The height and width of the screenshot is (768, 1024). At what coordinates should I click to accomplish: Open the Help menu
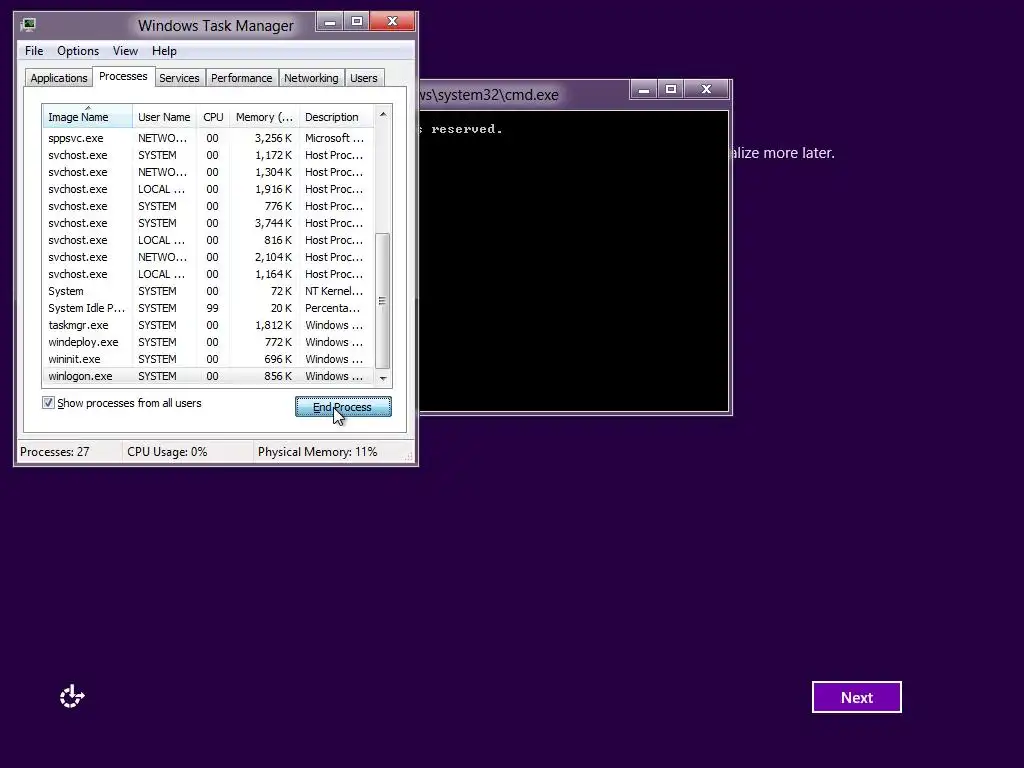(164, 51)
